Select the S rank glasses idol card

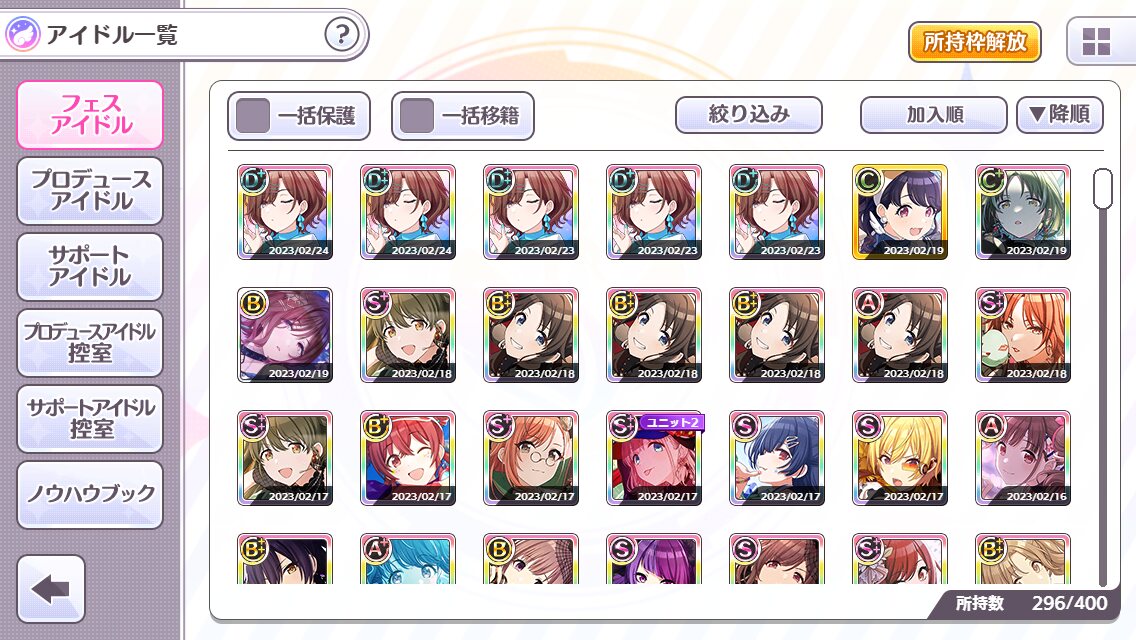point(530,458)
